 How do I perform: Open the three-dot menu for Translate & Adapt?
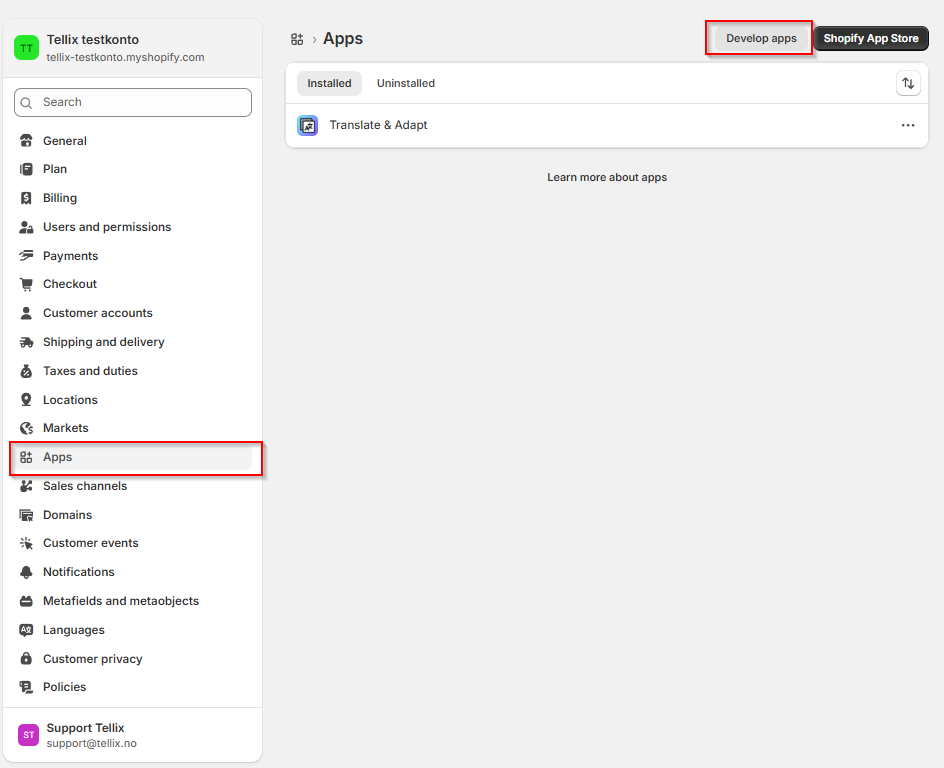coord(908,126)
